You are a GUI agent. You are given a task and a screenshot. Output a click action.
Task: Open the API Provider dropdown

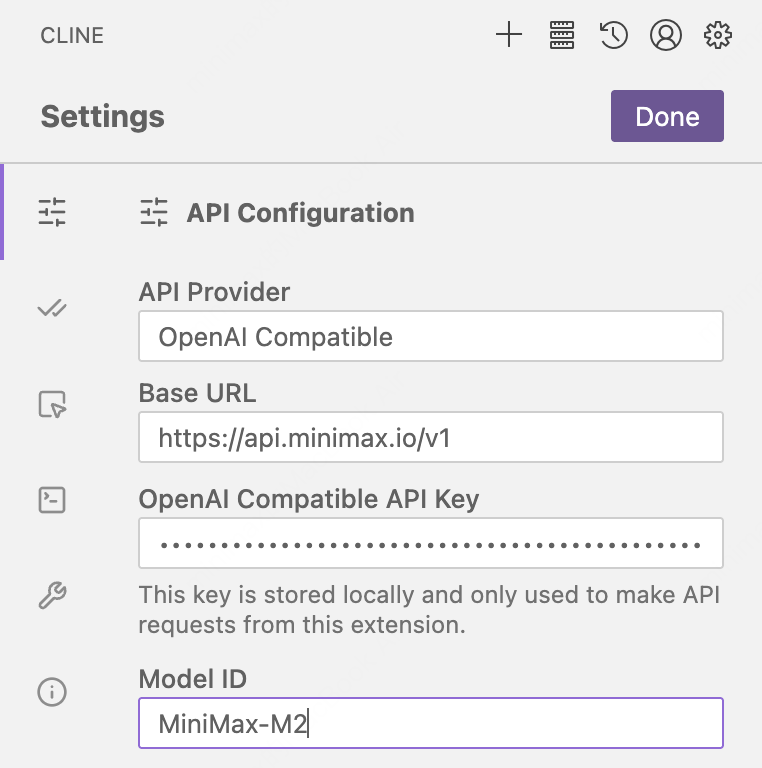tap(430, 336)
